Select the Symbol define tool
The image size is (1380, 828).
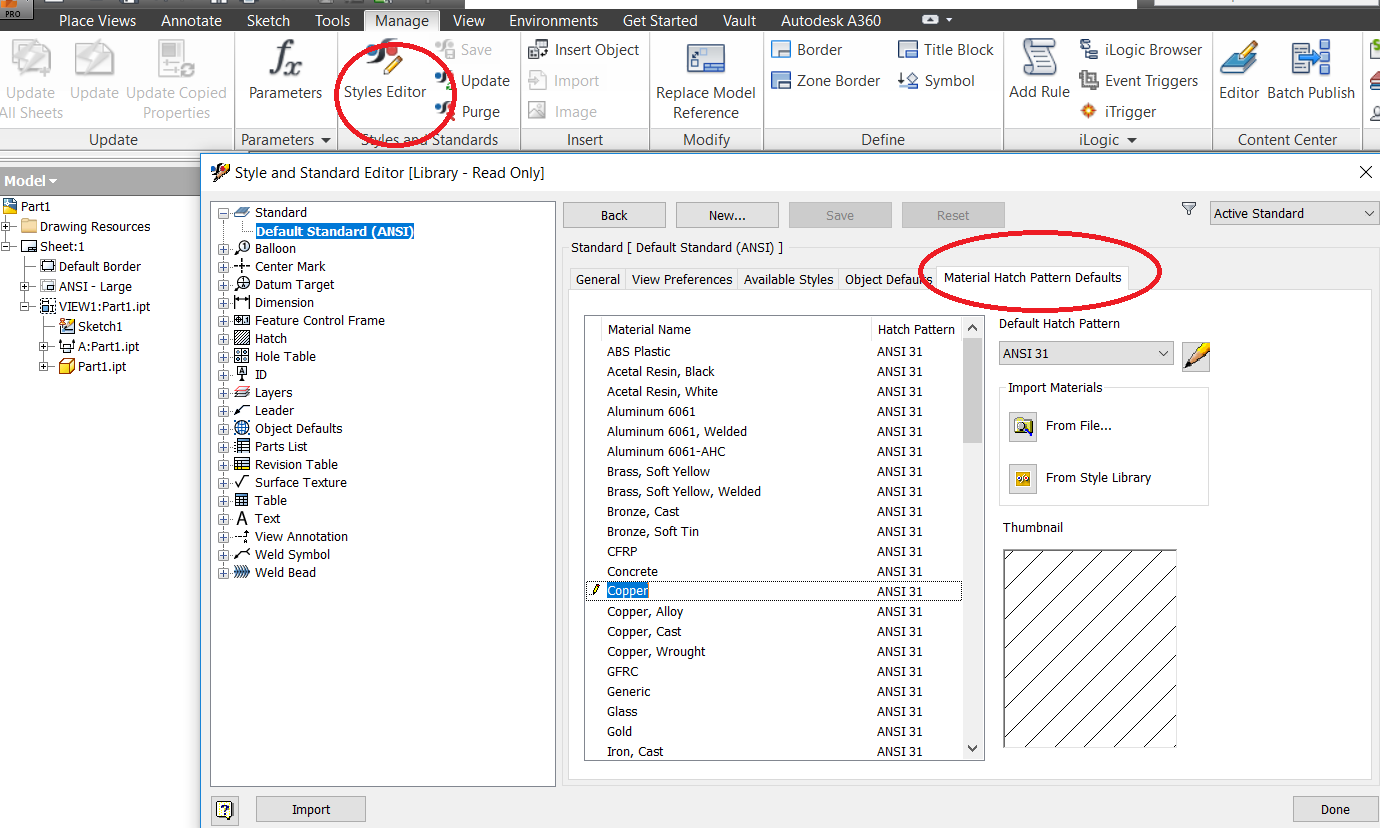pos(937,81)
